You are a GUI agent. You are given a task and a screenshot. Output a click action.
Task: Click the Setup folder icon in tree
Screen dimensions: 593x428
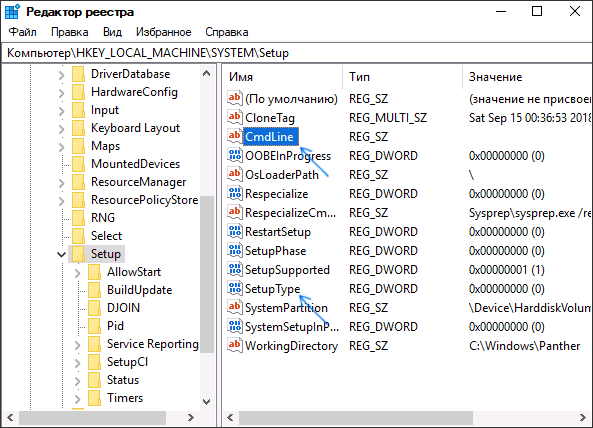78,254
